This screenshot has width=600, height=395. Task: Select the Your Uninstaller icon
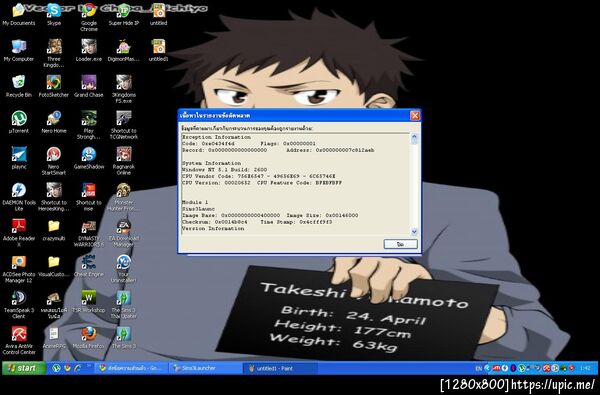tap(124, 269)
